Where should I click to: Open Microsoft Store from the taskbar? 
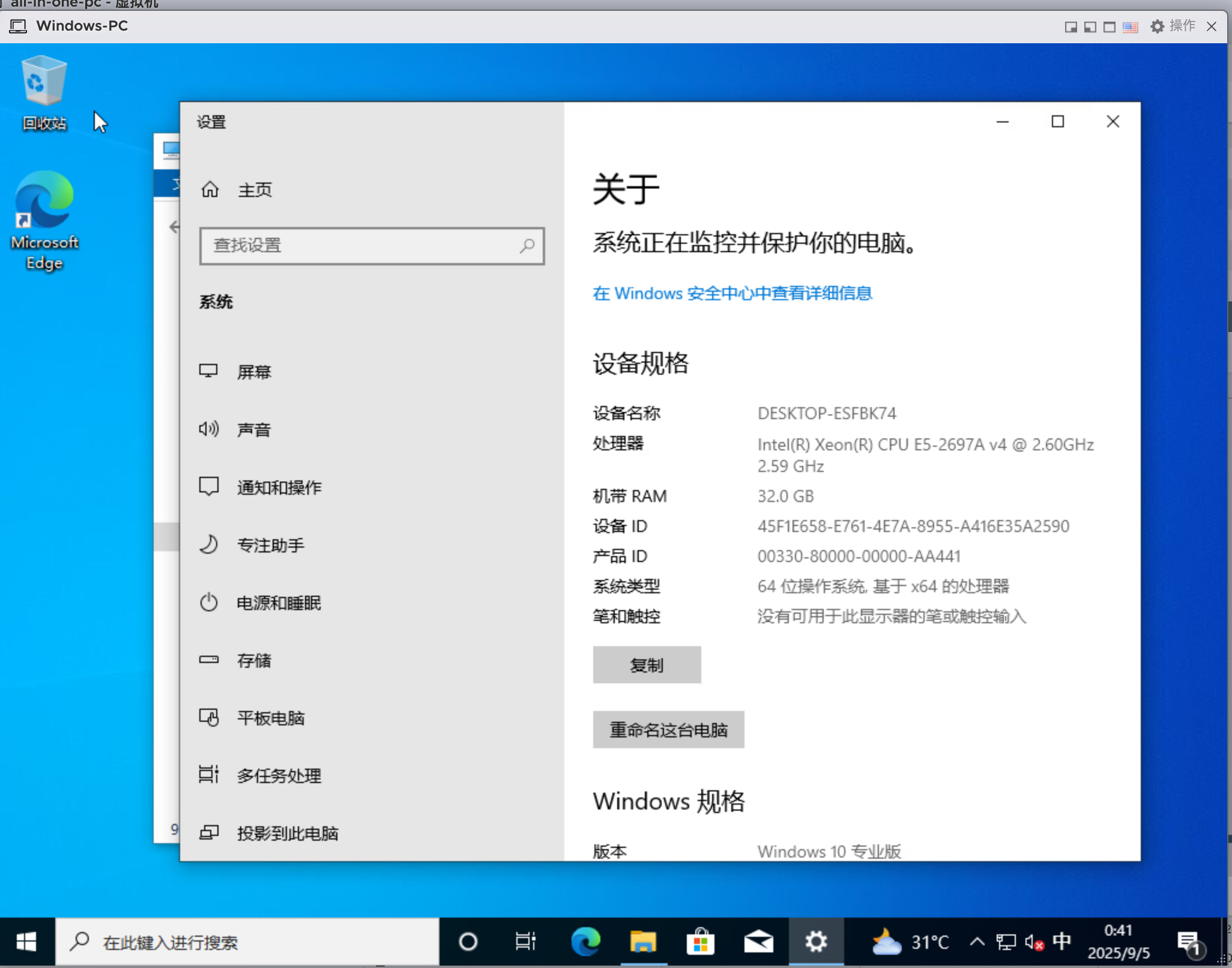700,941
